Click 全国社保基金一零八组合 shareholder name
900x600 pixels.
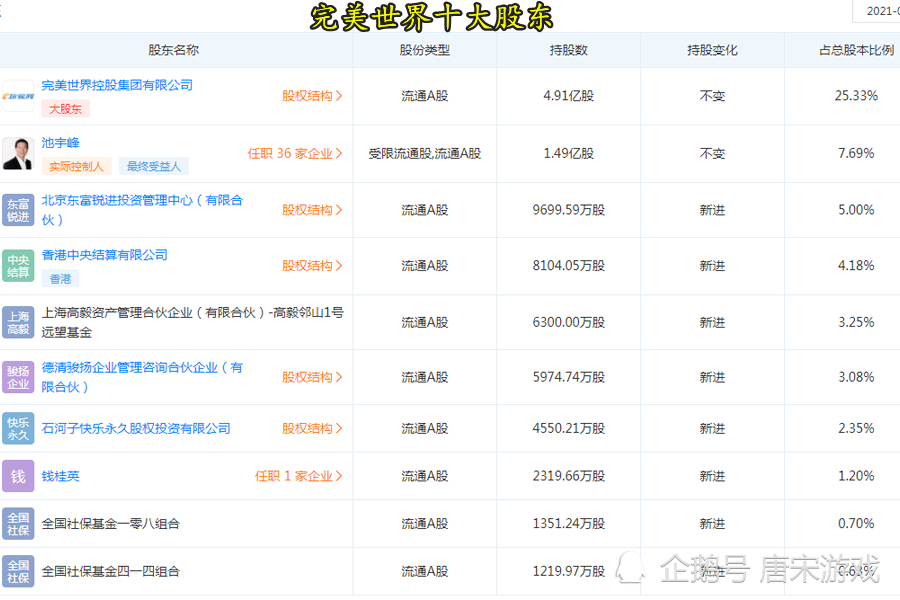[111, 524]
